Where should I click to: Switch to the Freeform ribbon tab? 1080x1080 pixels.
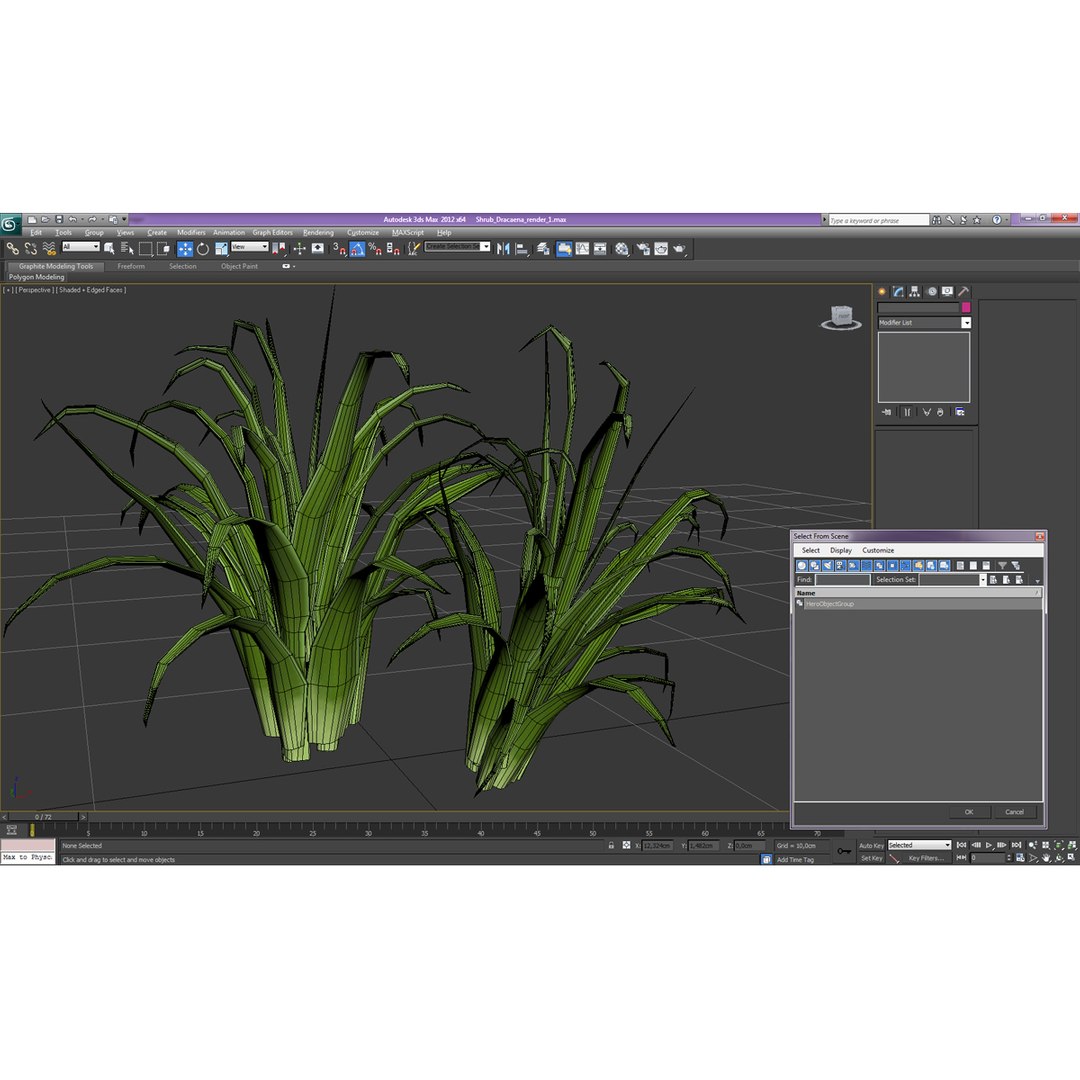click(x=131, y=267)
